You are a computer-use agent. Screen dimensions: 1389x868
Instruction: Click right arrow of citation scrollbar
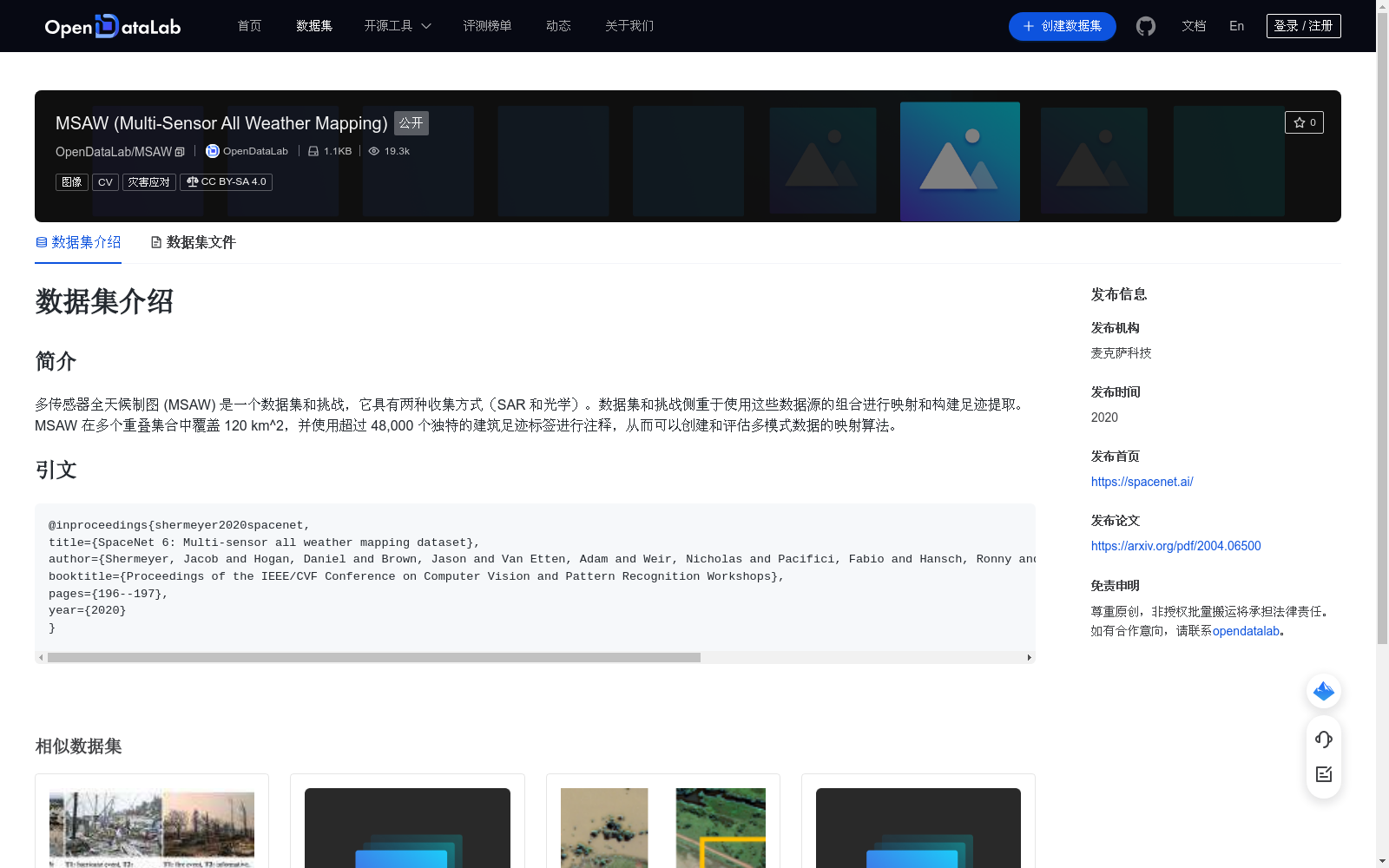(1030, 658)
